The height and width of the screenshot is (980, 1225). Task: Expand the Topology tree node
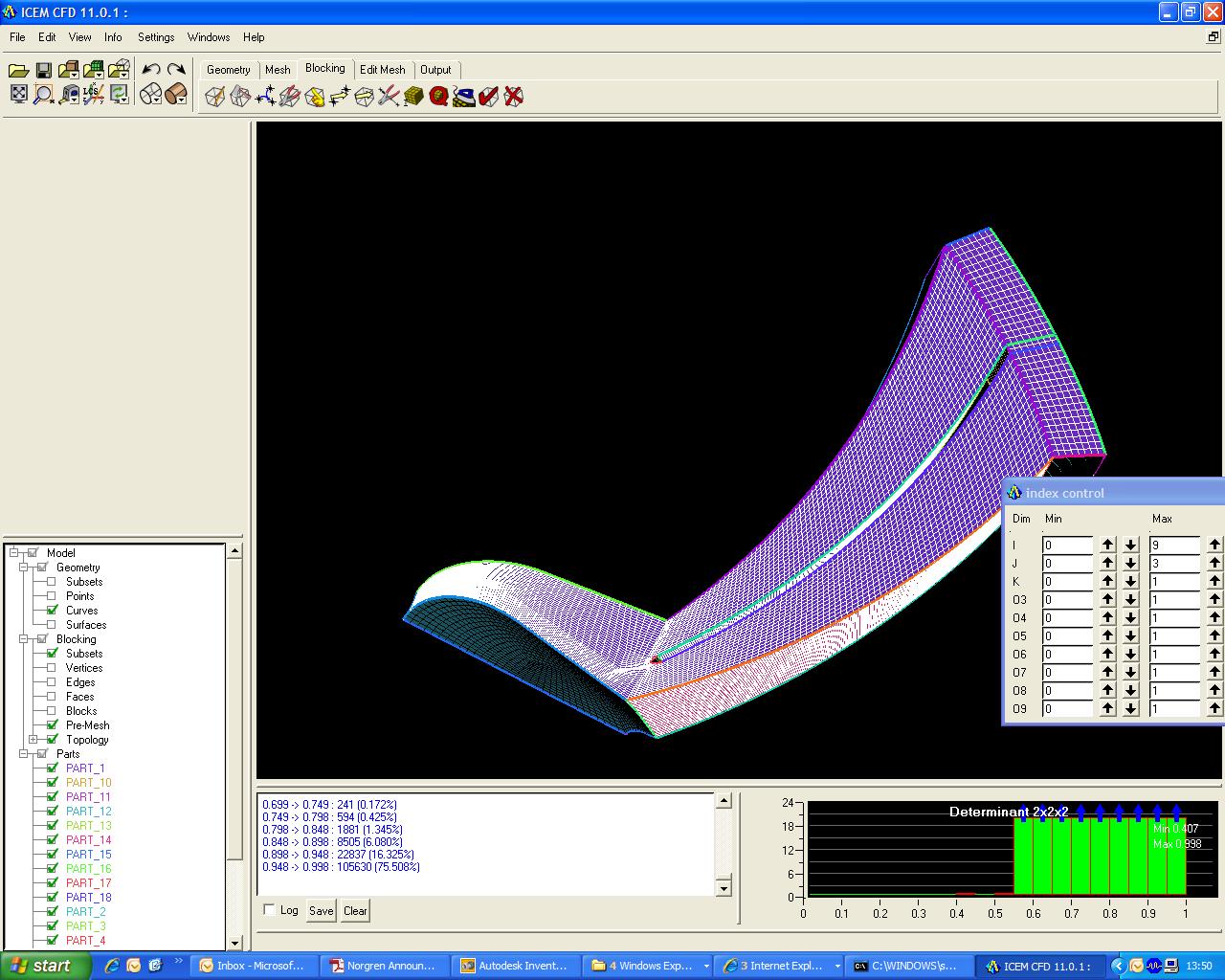pyautogui.click(x=33, y=740)
